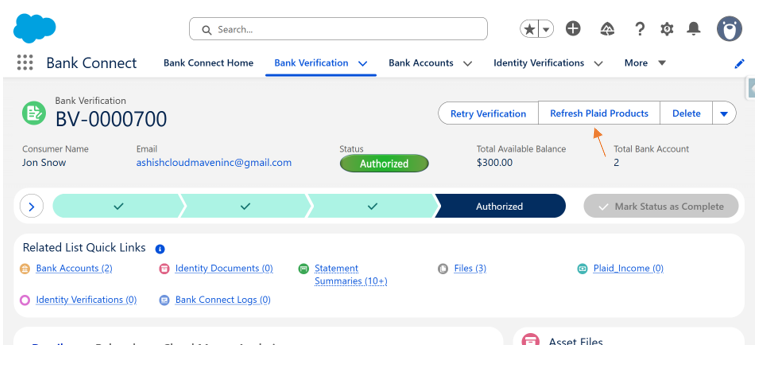This screenshot has width=768, height=377.
Task: Click the global actions plus icon
Action: coord(573,29)
